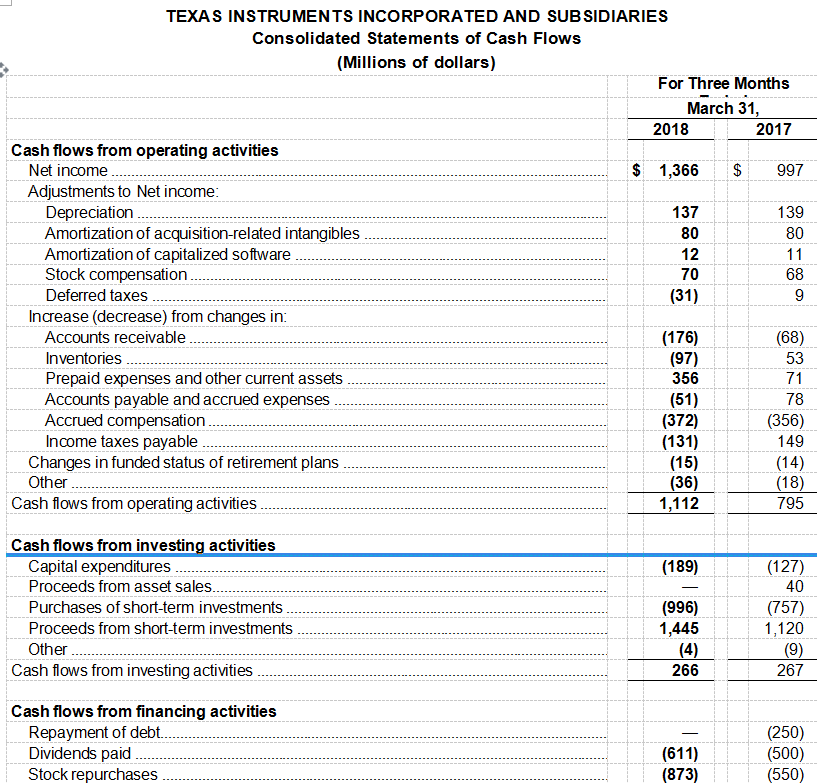Click the 'For Three Months' column header
This screenshot has height=783, width=817.
723,83
